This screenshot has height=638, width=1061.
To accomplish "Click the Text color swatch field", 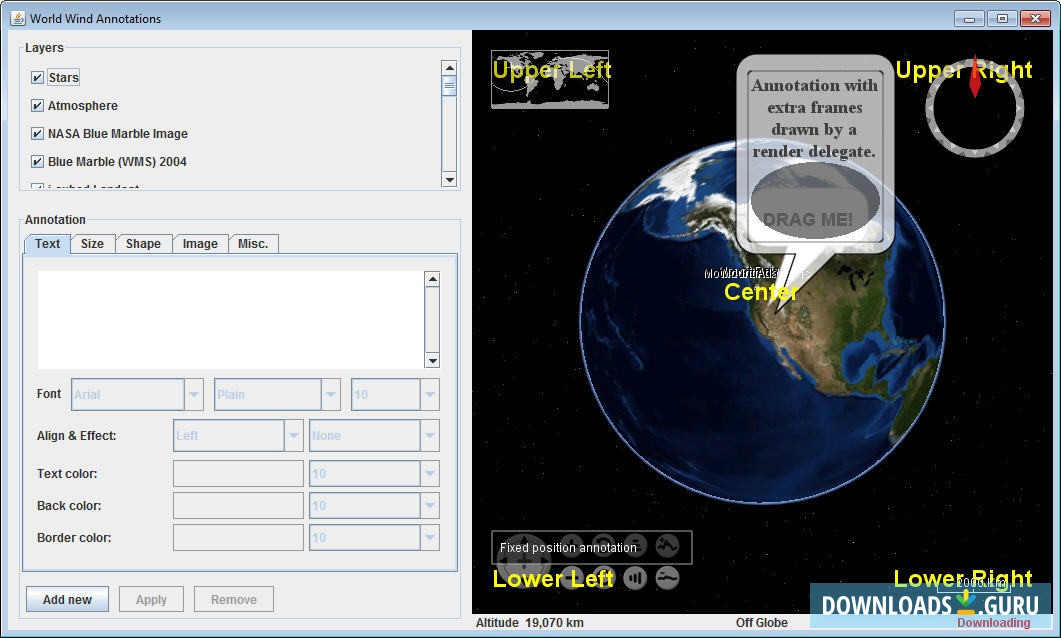I will (x=238, y=473).
